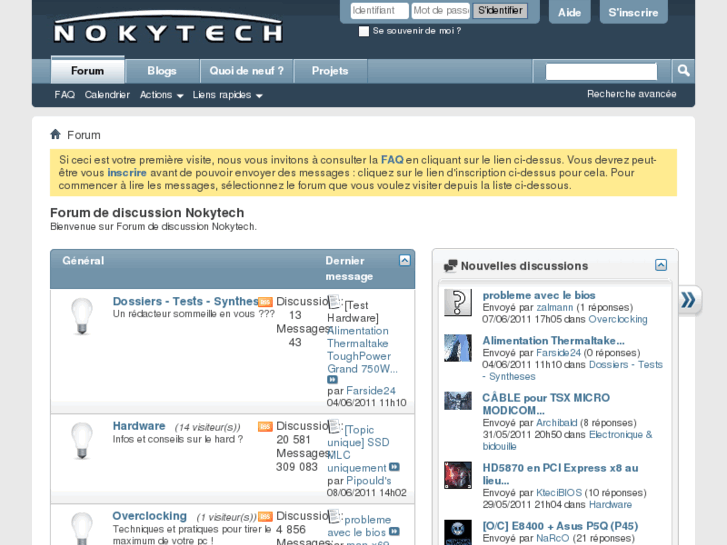View KteciBIOS profile link
This screenshot has width=727, height=545.
[559, 493]
